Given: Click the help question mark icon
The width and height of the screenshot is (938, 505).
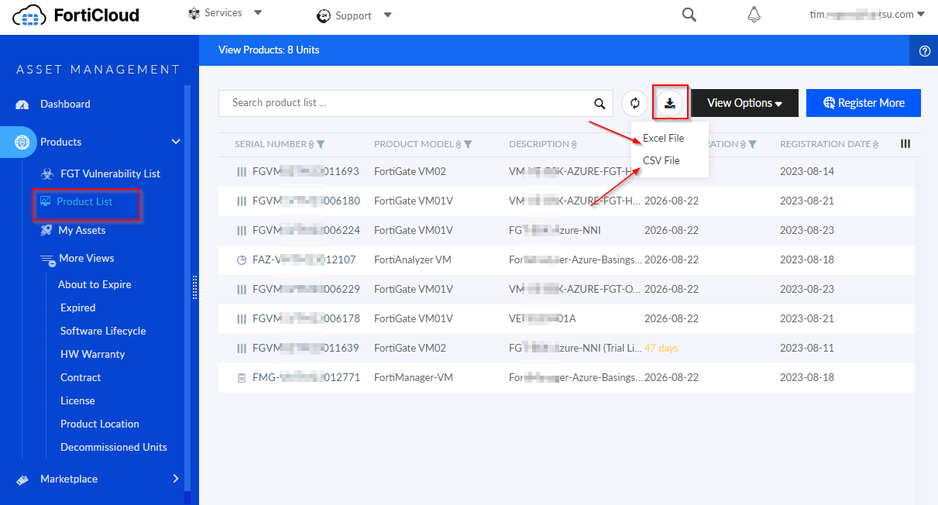Looking at the screenshot, I should coord(924,51).
